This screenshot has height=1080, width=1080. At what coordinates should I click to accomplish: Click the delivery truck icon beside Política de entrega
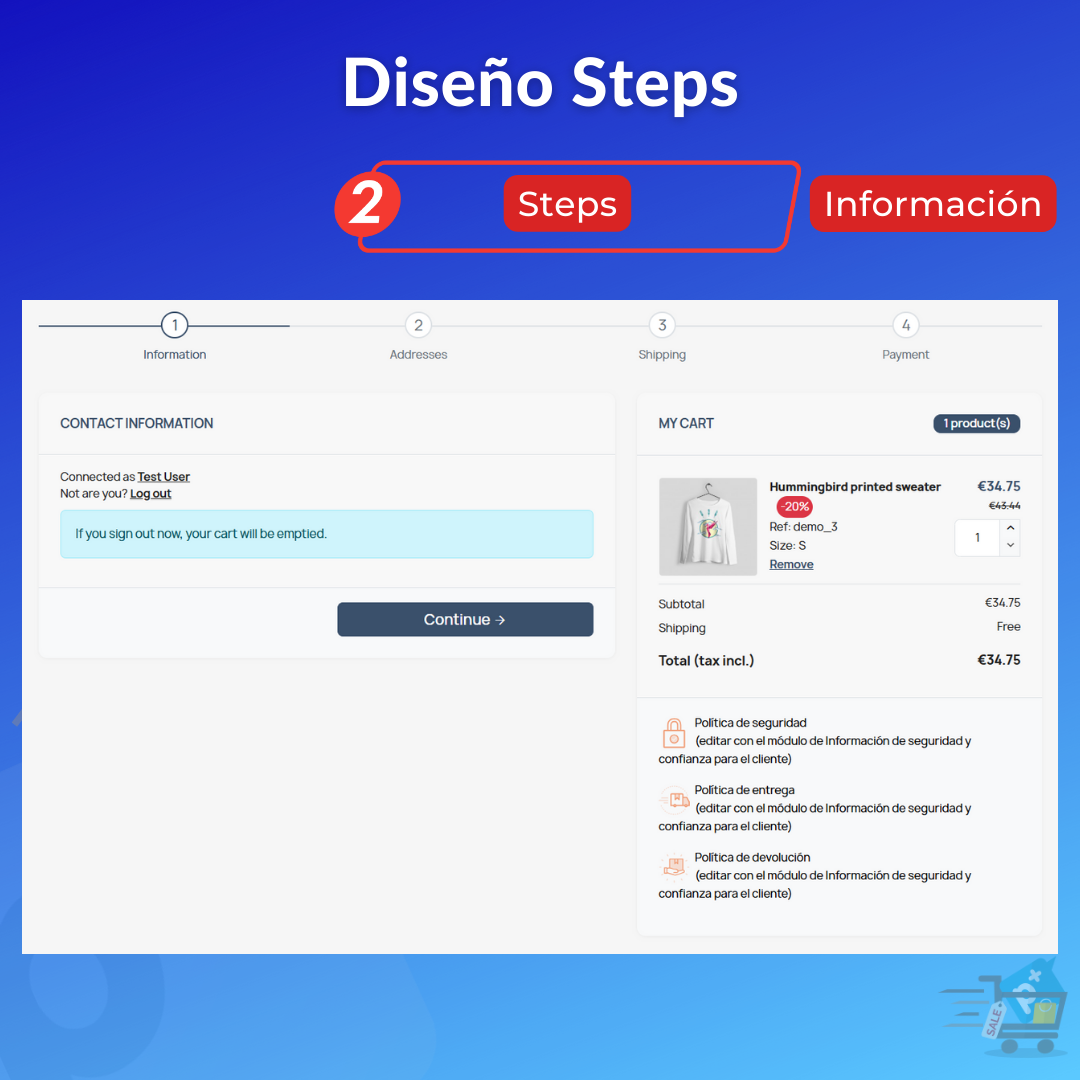(673, 800)
